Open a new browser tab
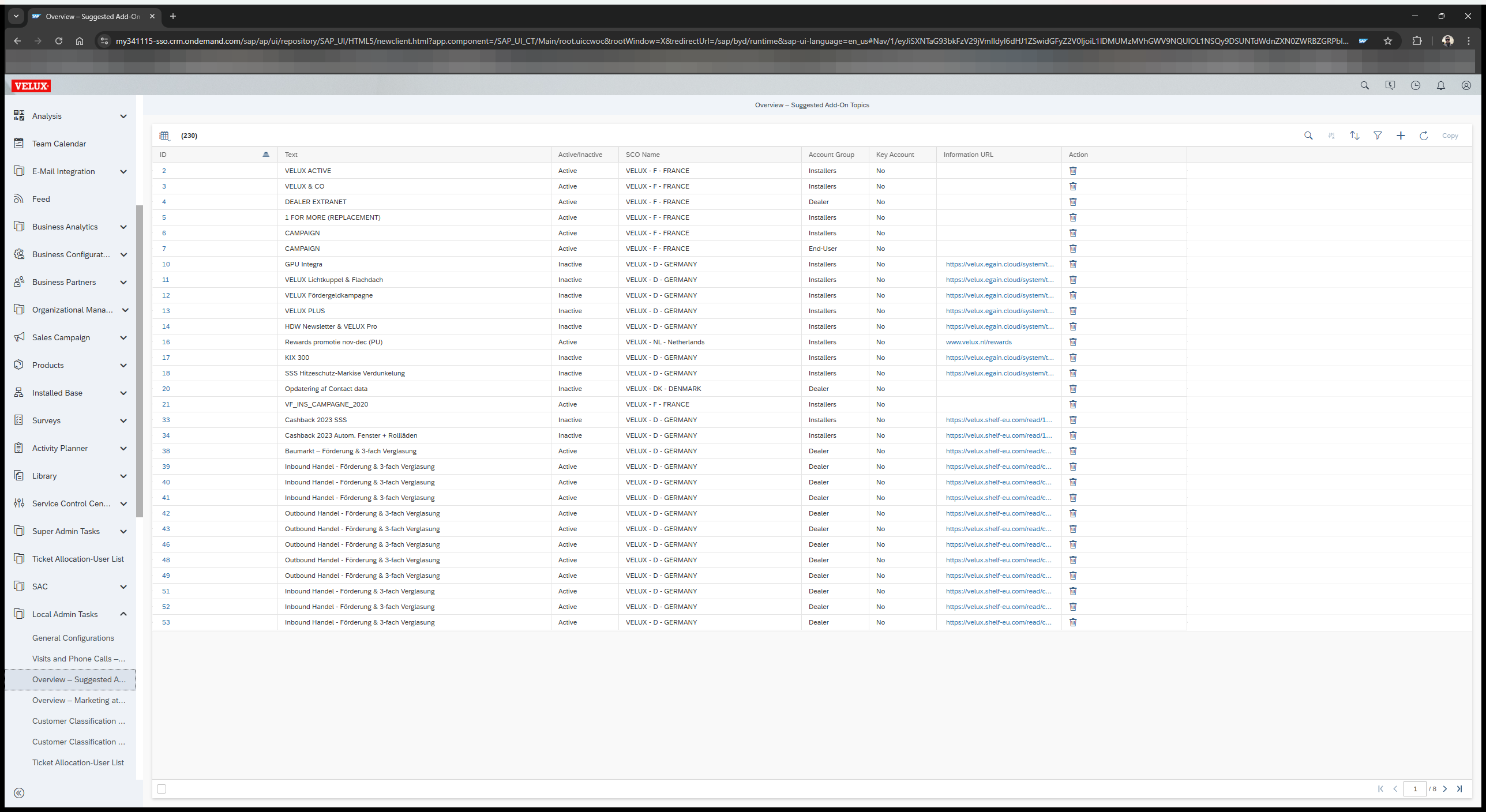1486x812 pixels. (173, 16)
